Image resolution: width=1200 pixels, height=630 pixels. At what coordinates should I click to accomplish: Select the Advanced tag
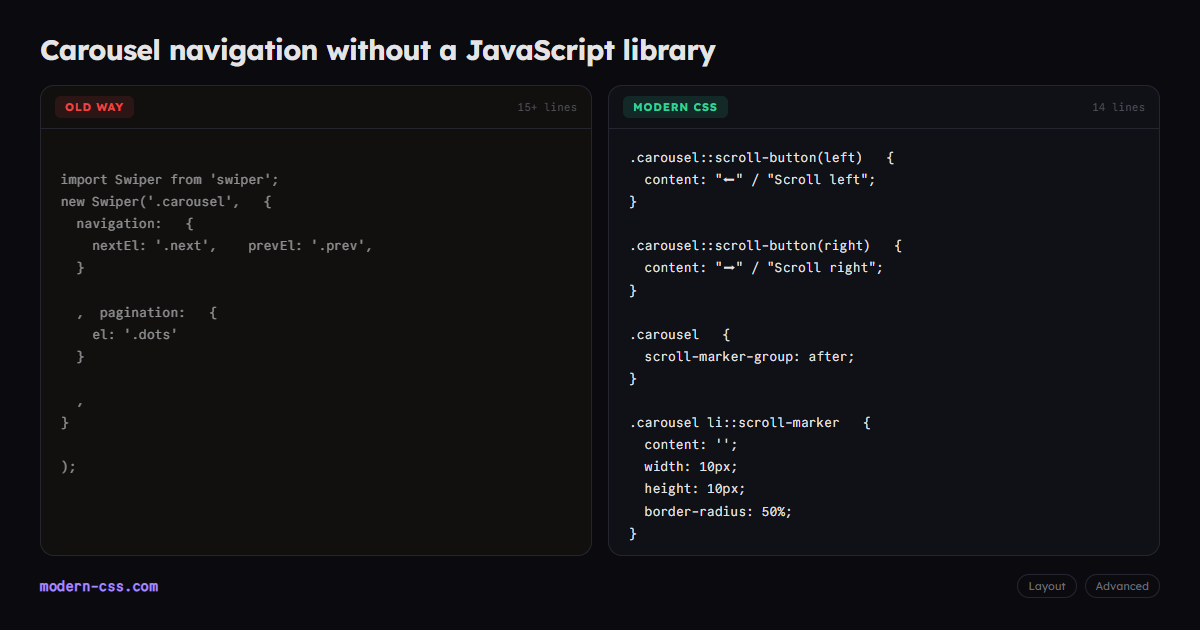coord(1122,586)
